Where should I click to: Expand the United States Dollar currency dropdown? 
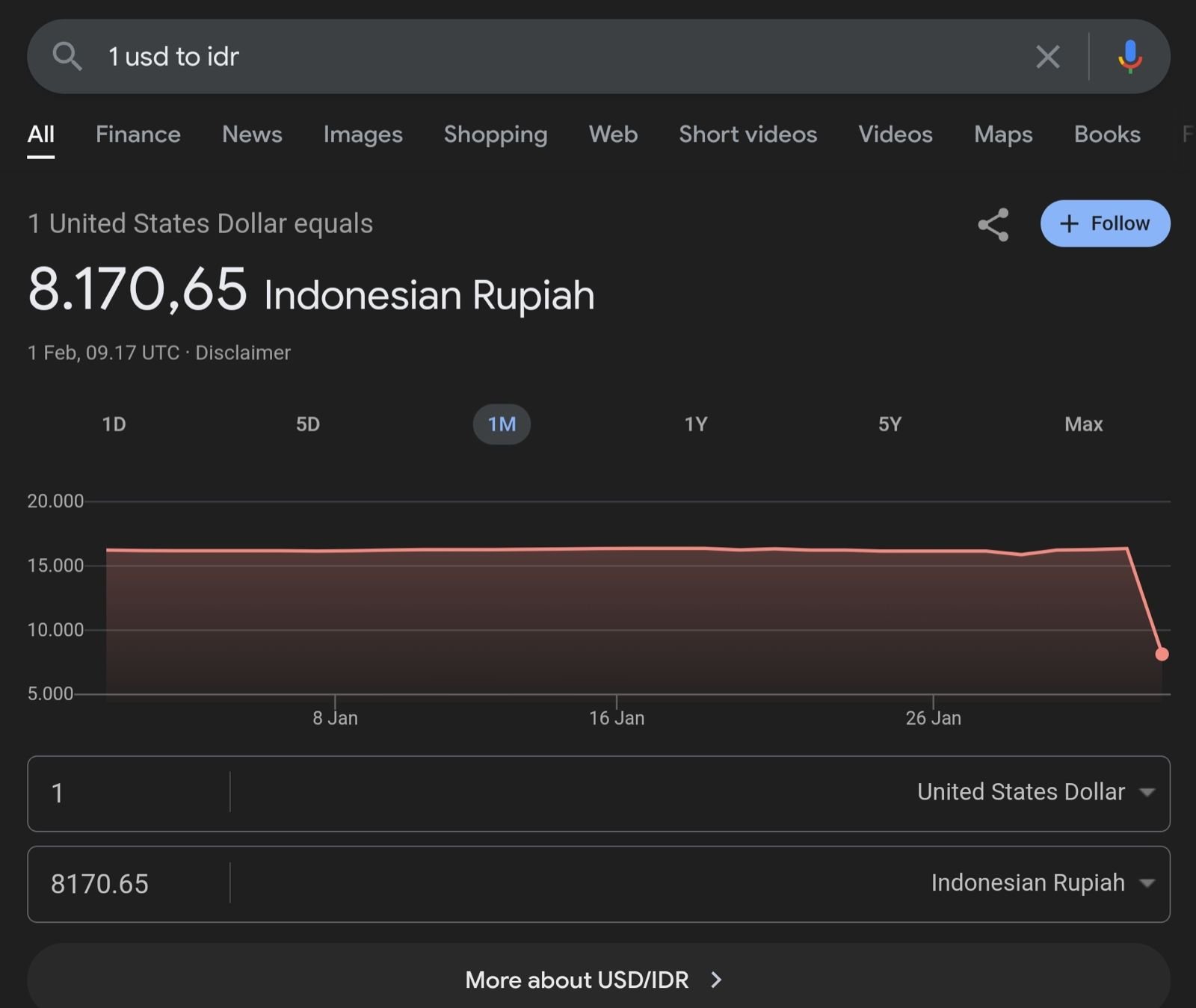1035,792
